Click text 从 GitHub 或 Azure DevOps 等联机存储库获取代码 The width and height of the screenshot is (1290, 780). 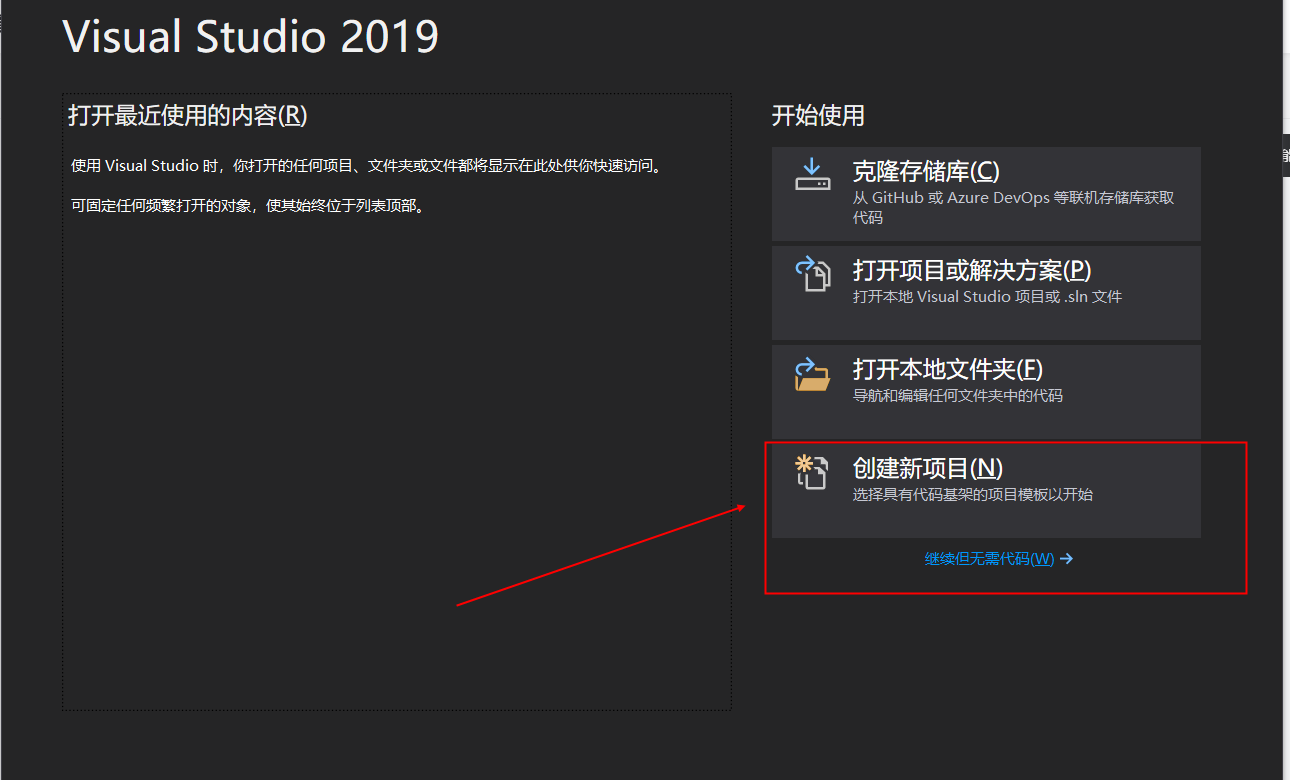pos(1013,207)
